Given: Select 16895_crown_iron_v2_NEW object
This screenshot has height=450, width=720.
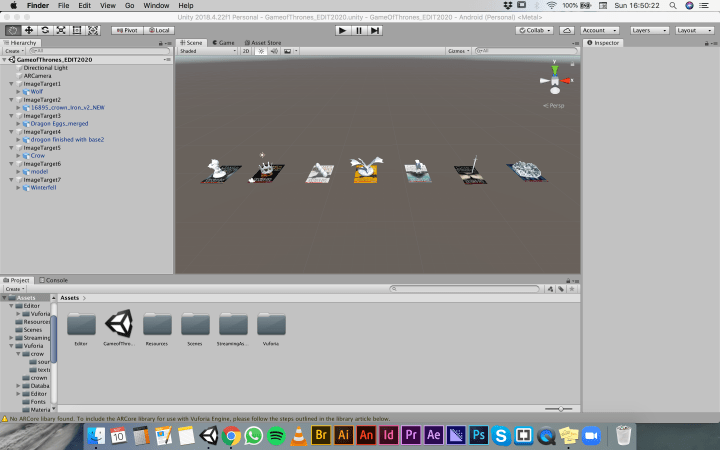Looking at the screenshot, I should 68,108.
